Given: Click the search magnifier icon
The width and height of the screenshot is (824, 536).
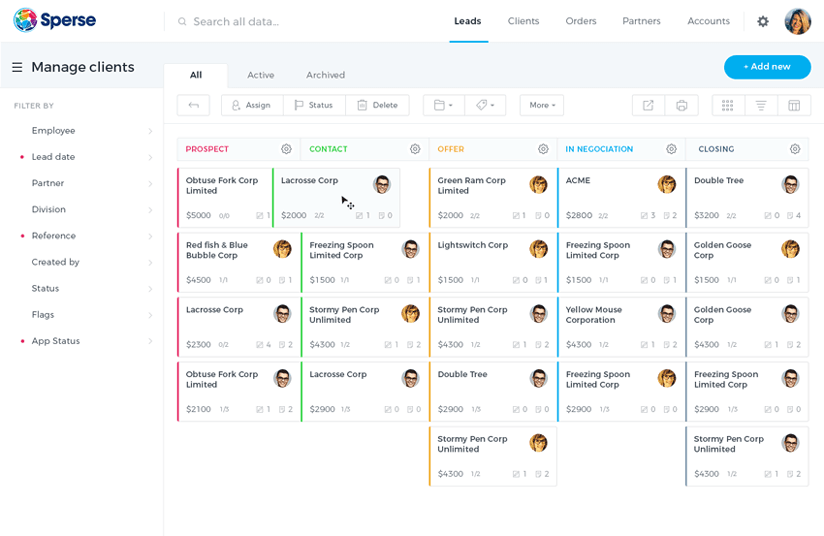Looking at the screenshot, I should [x=182, y=22].
